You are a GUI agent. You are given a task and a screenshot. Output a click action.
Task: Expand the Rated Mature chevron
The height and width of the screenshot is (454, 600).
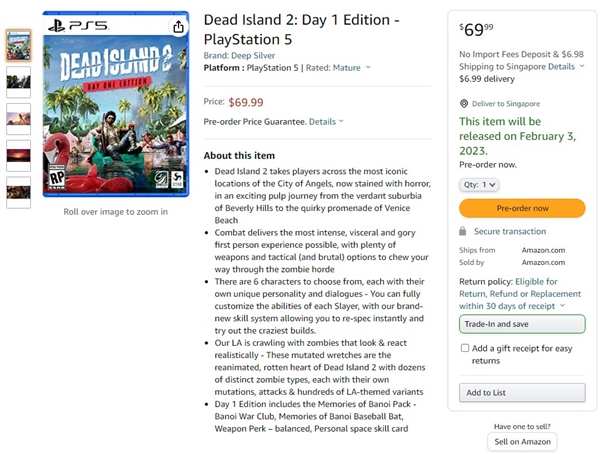pos(368,67)
